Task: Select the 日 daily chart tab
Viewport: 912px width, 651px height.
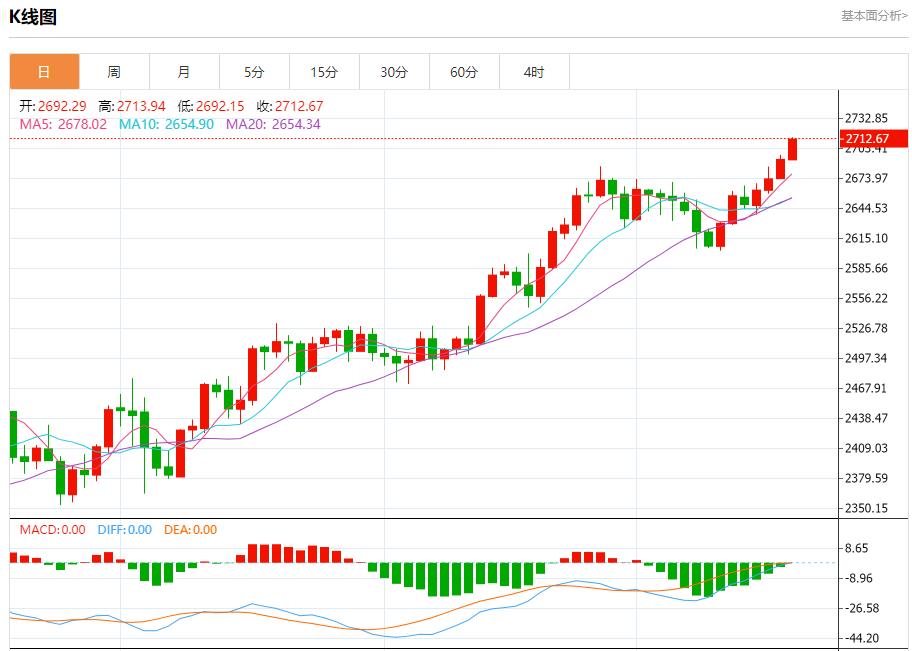Action: (44, 72)
